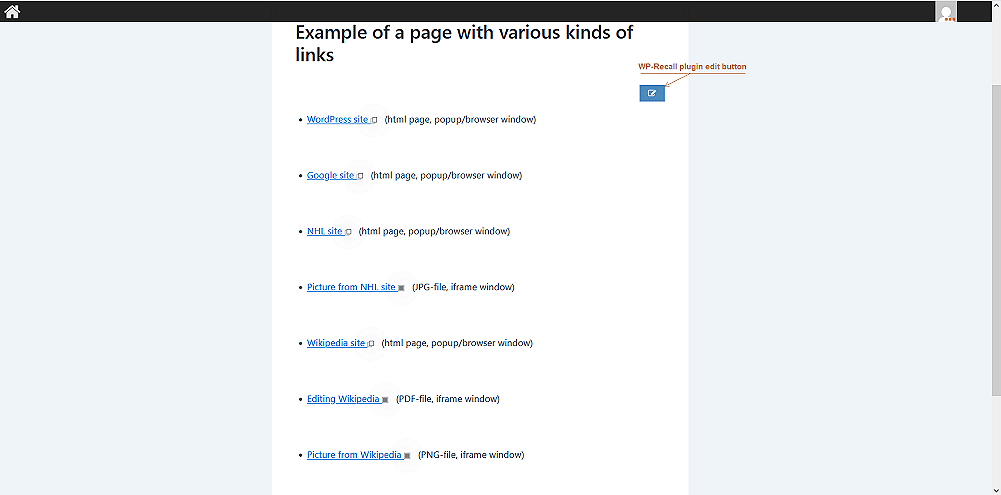Click description text beside Wikipedia site link
Screen dimensions: 1001x495
456,343
